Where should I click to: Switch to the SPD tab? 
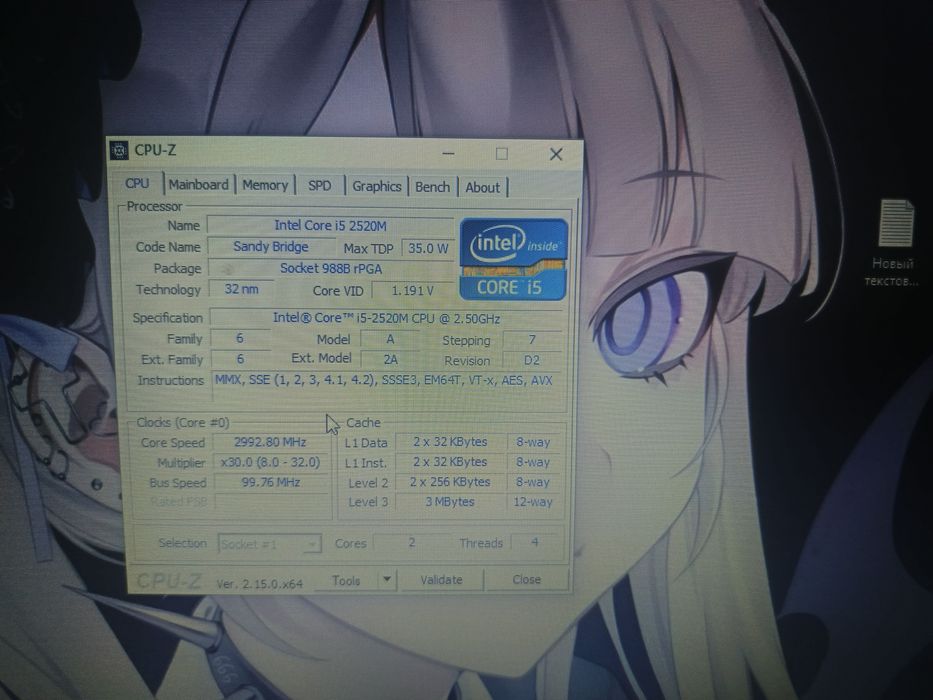320,186
